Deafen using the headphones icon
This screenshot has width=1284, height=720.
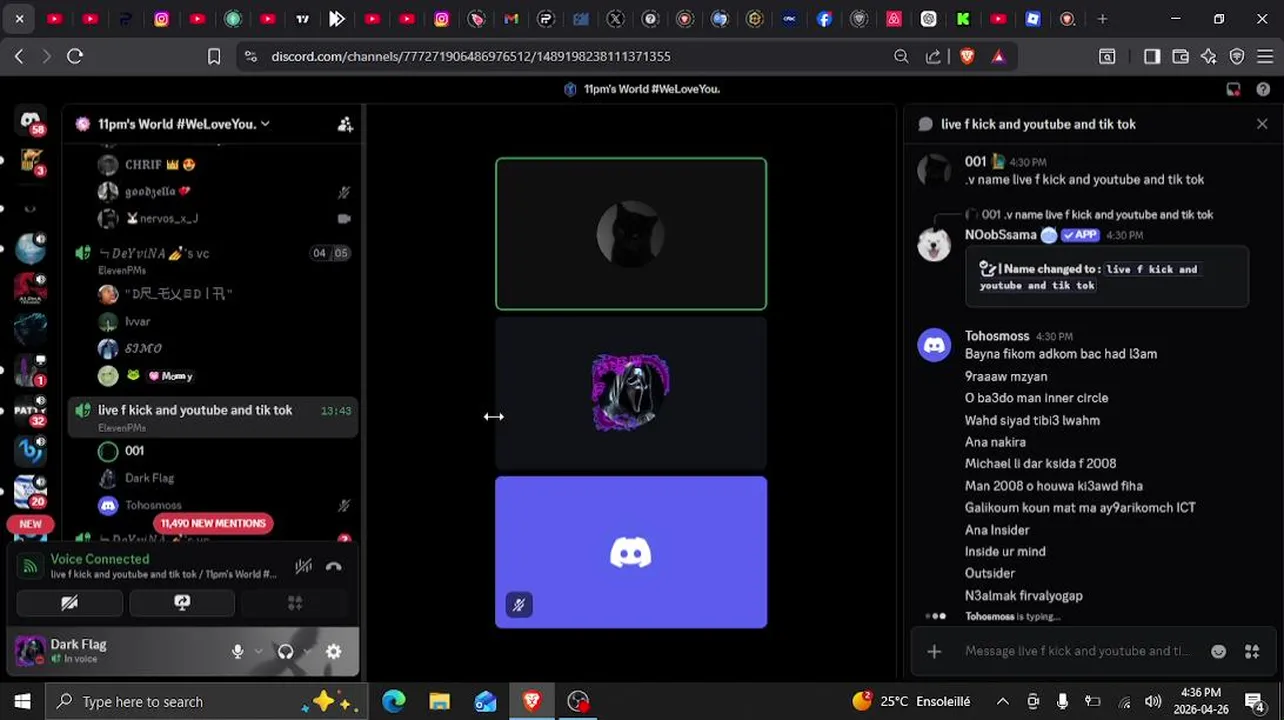(285, 651)
